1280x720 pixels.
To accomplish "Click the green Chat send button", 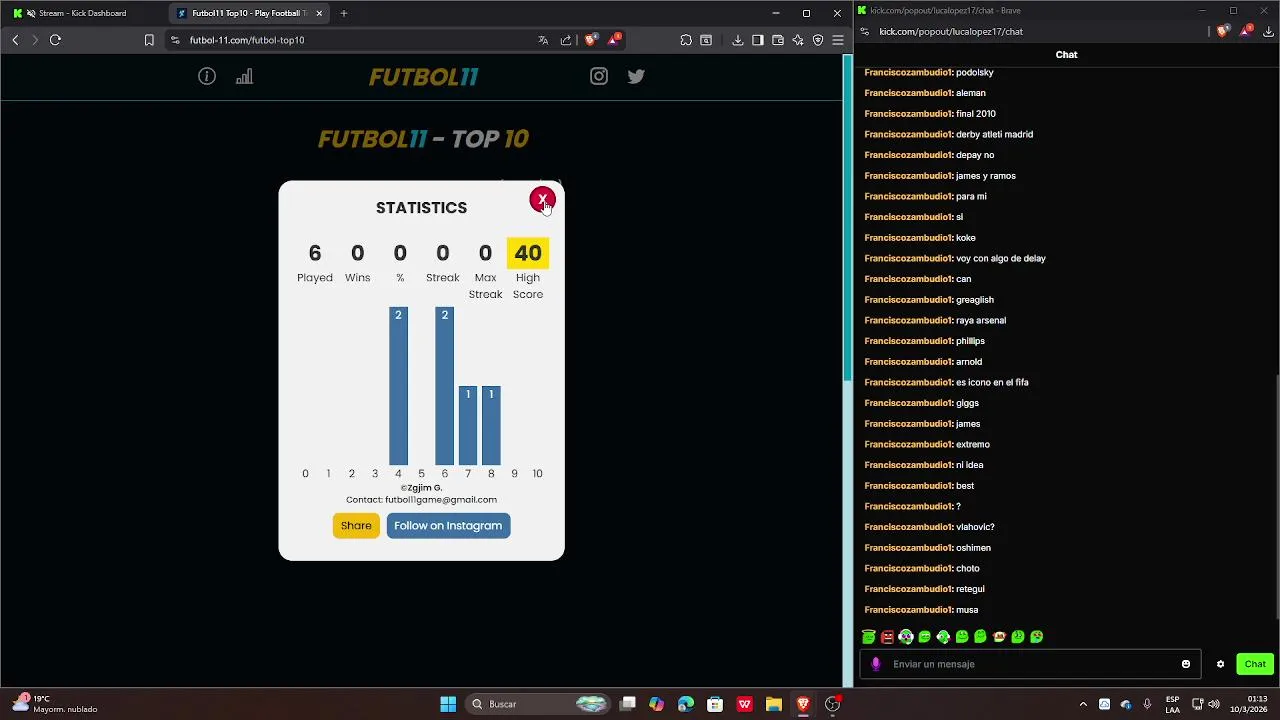I will 1255,664.
